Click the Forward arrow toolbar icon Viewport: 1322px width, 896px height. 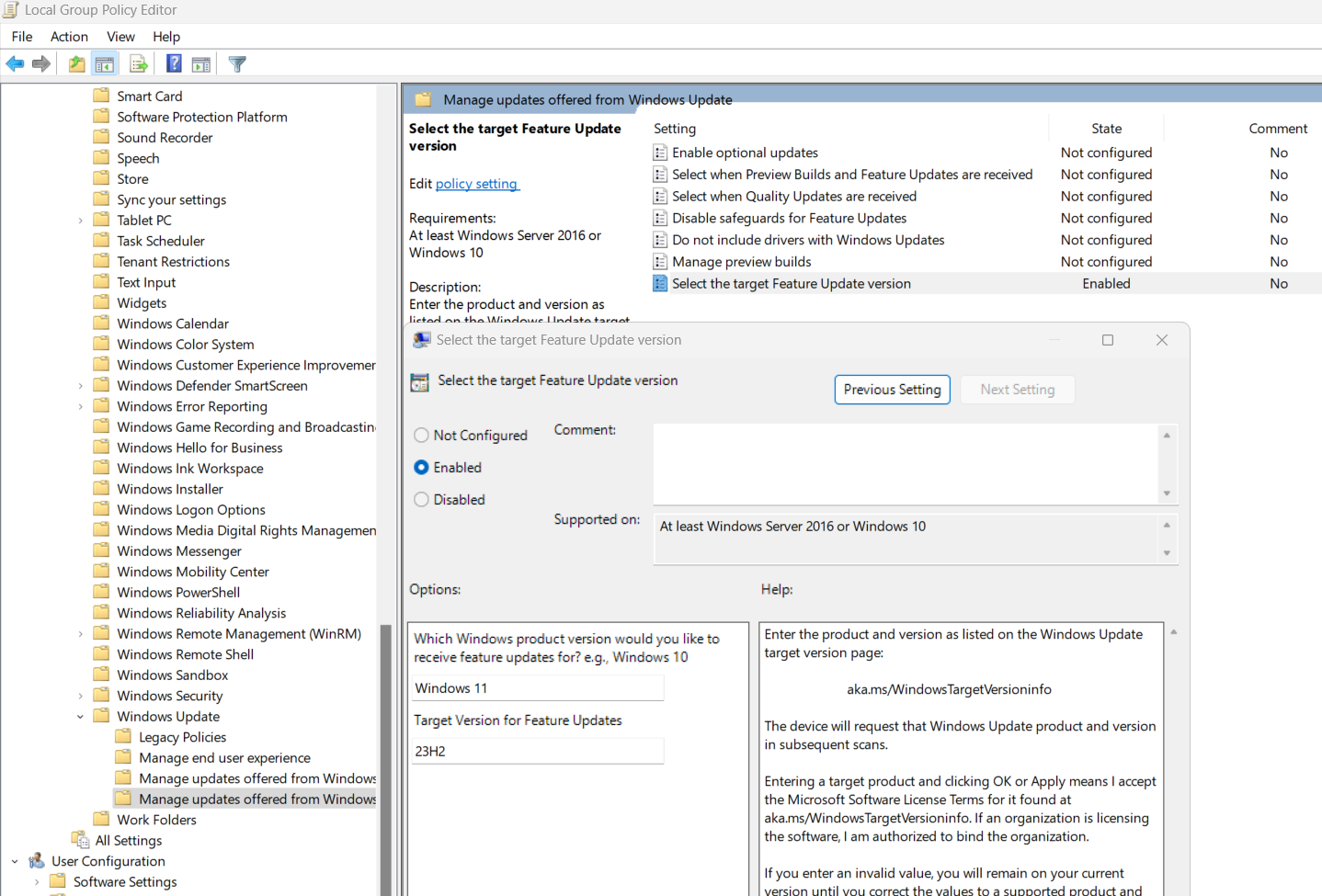point(41,64)
